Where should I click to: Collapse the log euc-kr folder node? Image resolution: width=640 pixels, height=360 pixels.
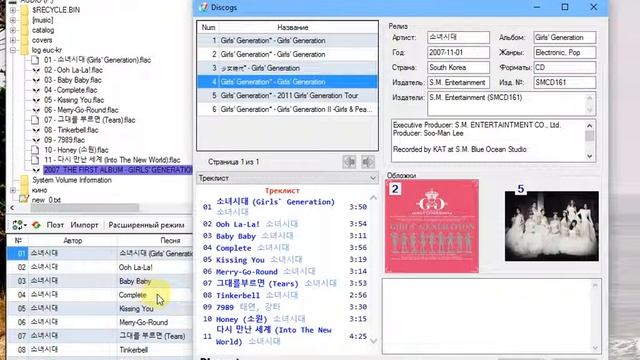tap(13, 50)
